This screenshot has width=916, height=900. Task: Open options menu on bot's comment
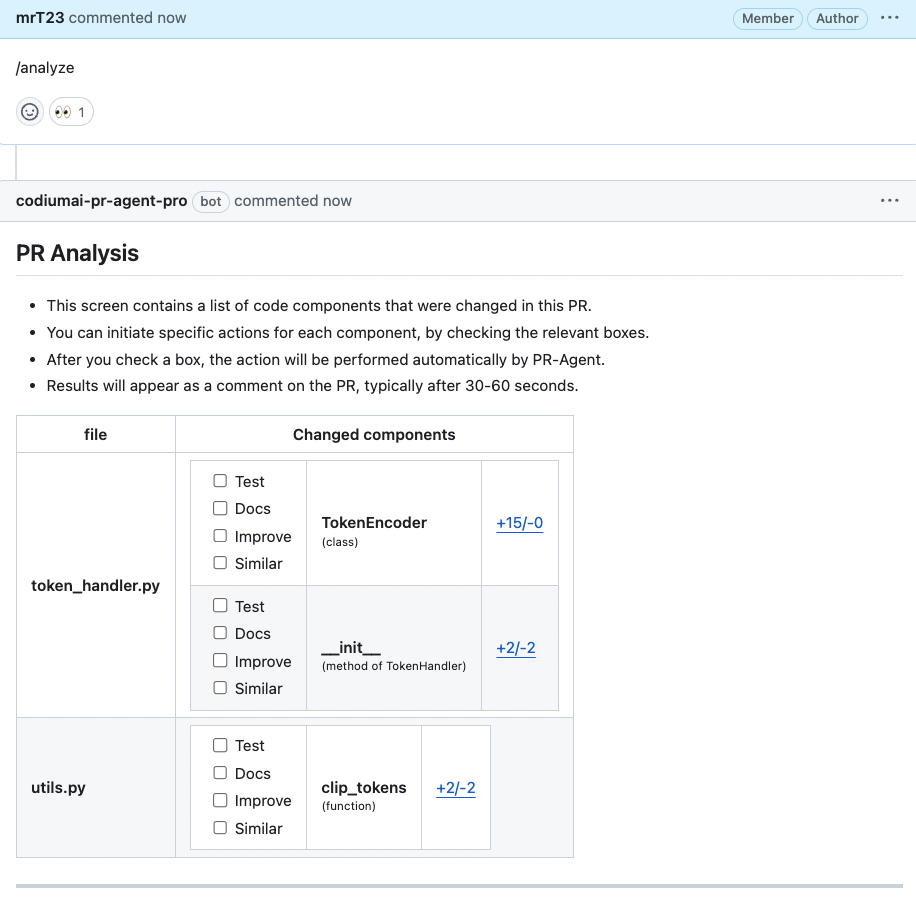889,201
